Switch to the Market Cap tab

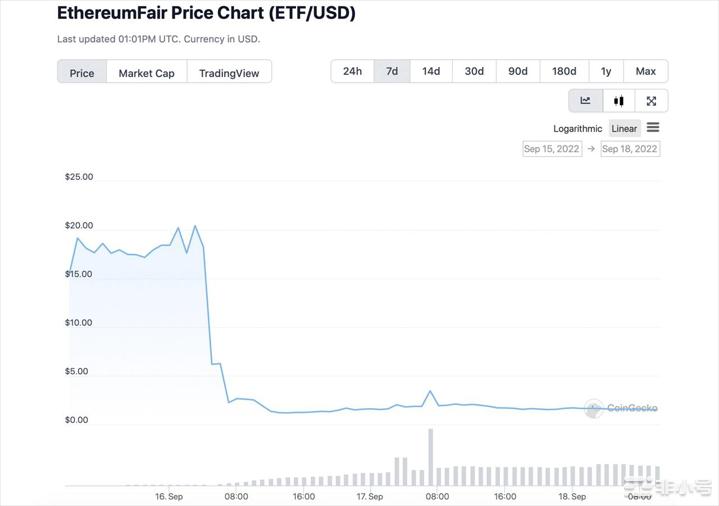pos(146,73)
